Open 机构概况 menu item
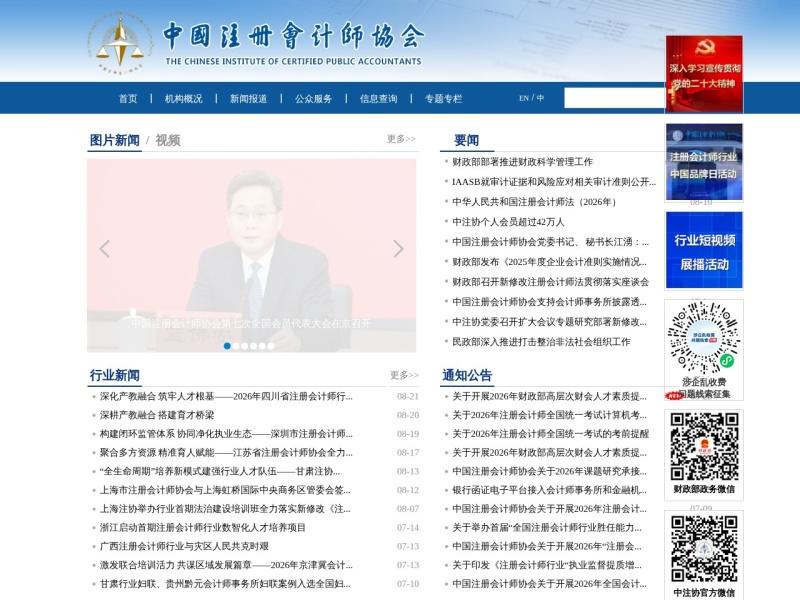Viewport: 800px width, 600px height. [183, 98]
